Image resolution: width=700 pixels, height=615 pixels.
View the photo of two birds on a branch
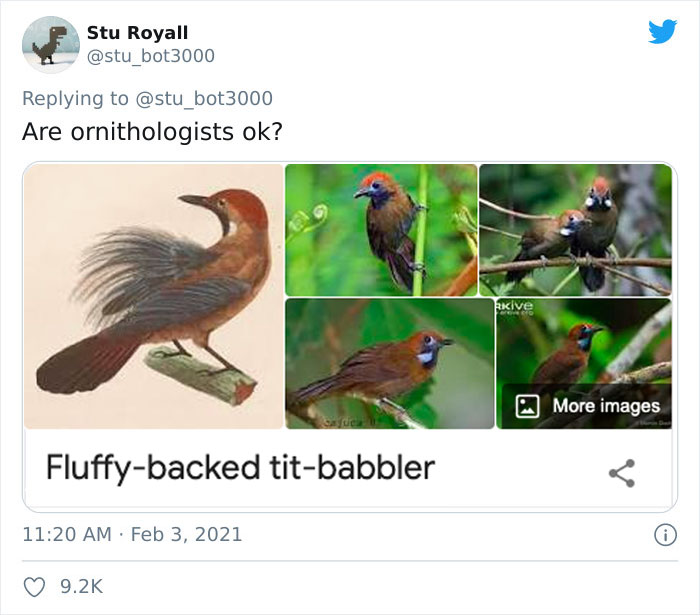pos(575,229)
